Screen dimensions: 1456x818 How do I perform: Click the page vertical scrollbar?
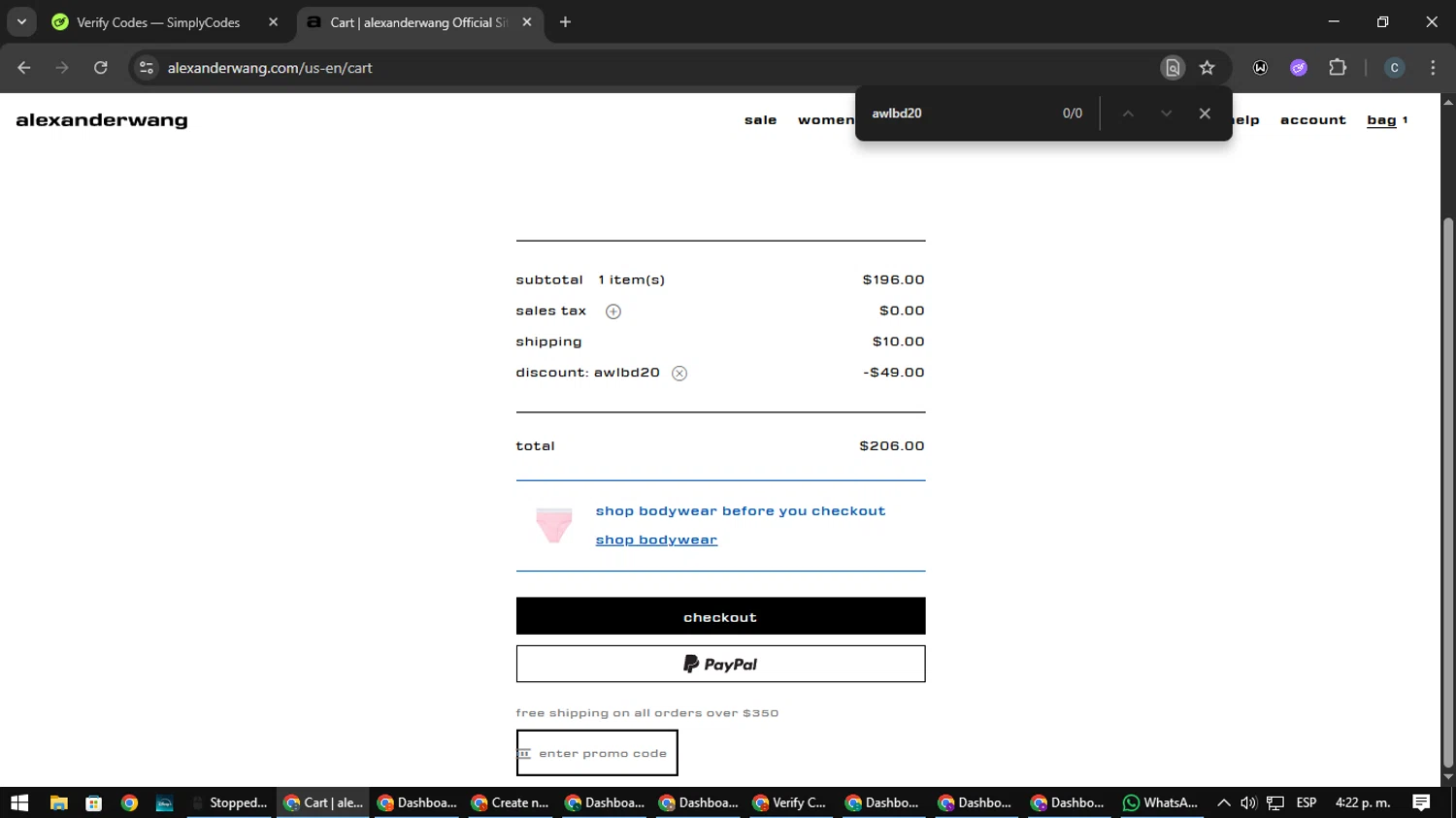(1448, 493)
